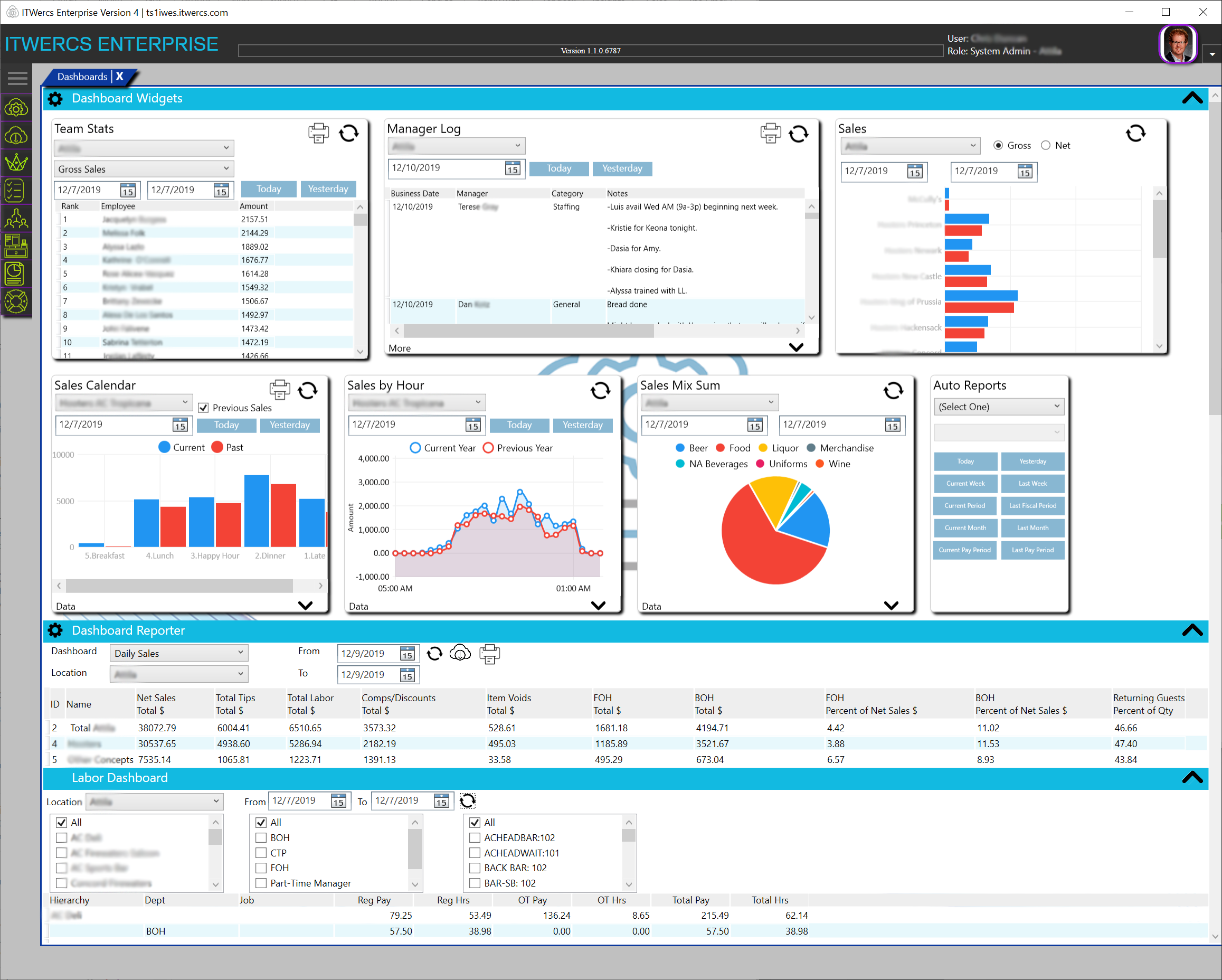1222x980 pixels.
Task: Click the crown icon in sidebar
Action: point(16,163)
